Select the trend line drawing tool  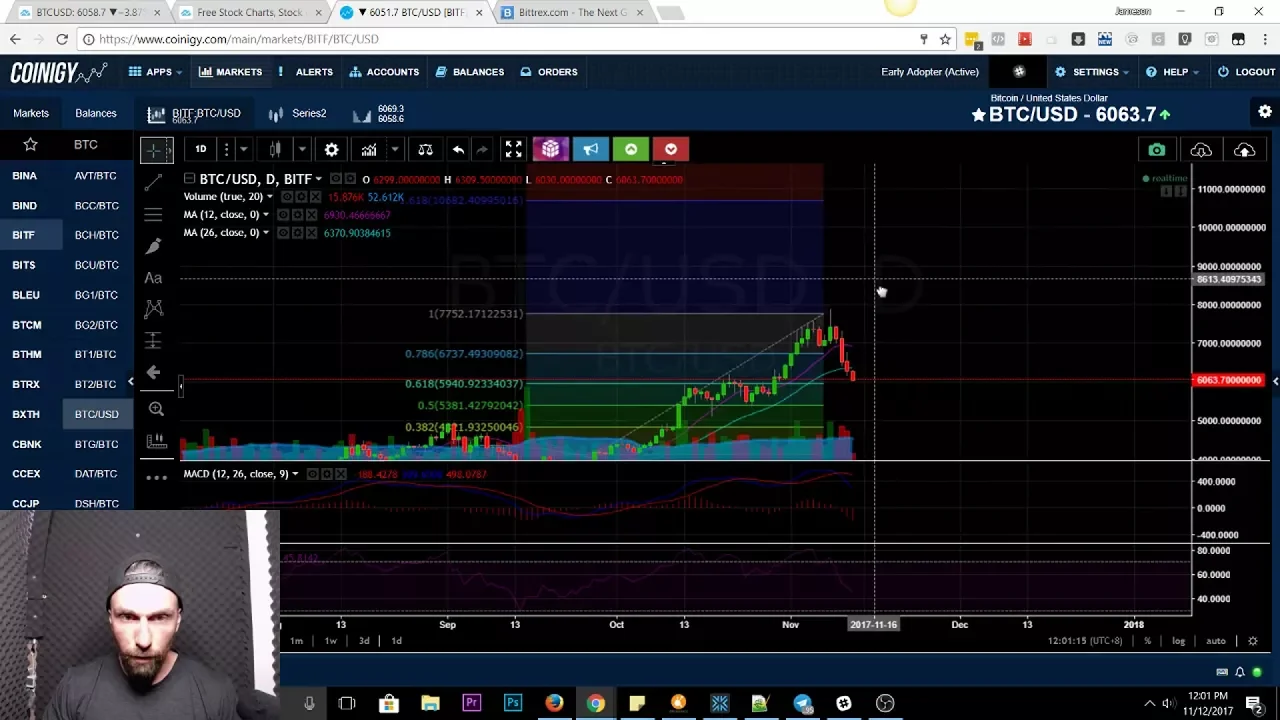click(153, 183)
